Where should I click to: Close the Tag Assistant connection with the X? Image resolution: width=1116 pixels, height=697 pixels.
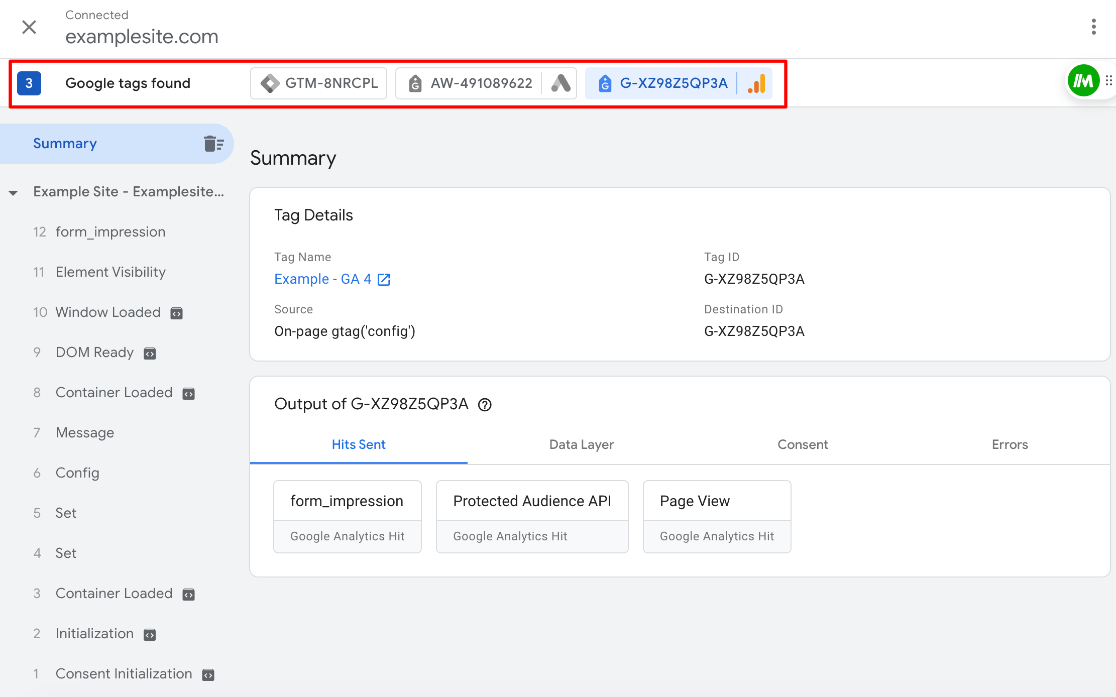[x=28, y=27]
